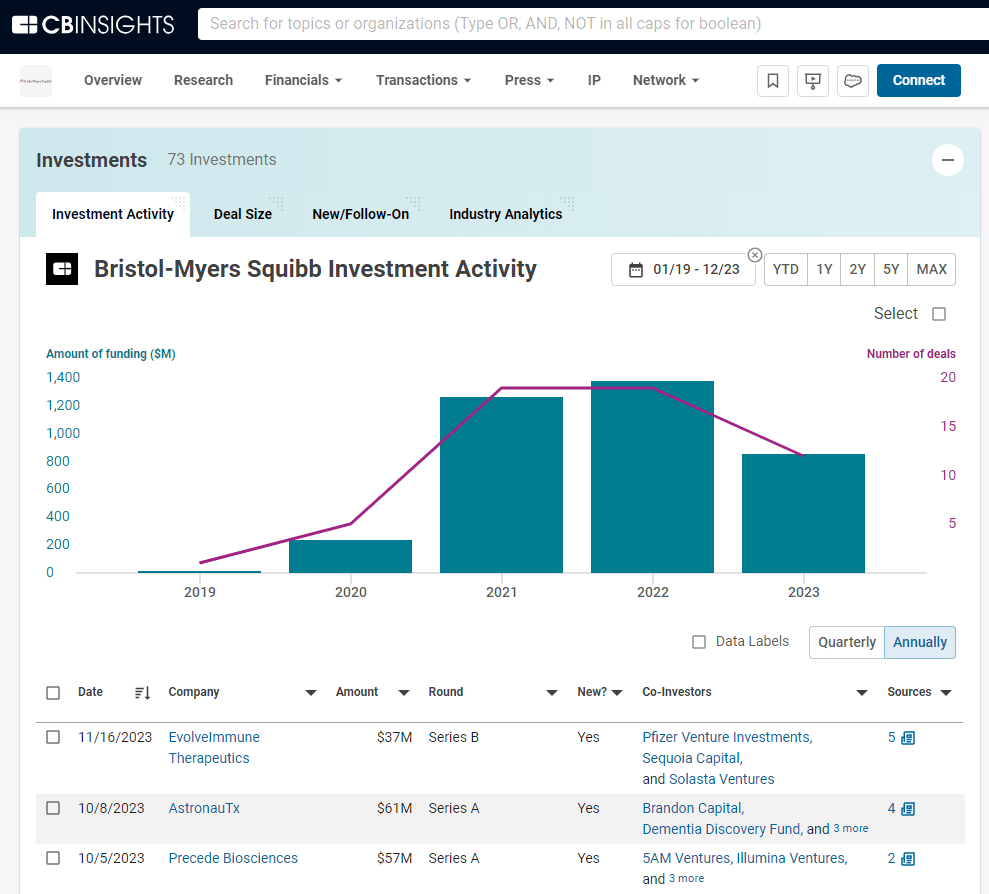Go to the Research tab

coord(203,80)
